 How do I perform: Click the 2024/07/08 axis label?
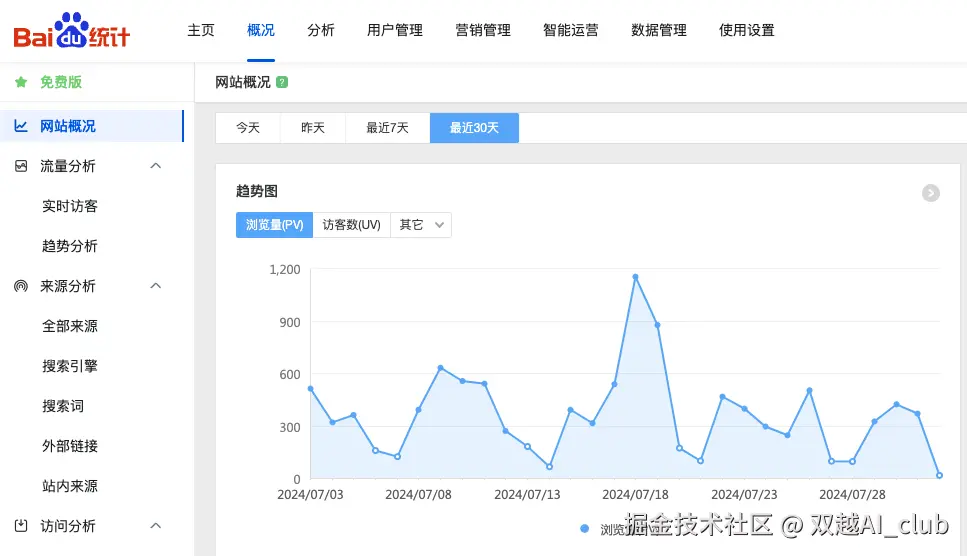(418, 494)
